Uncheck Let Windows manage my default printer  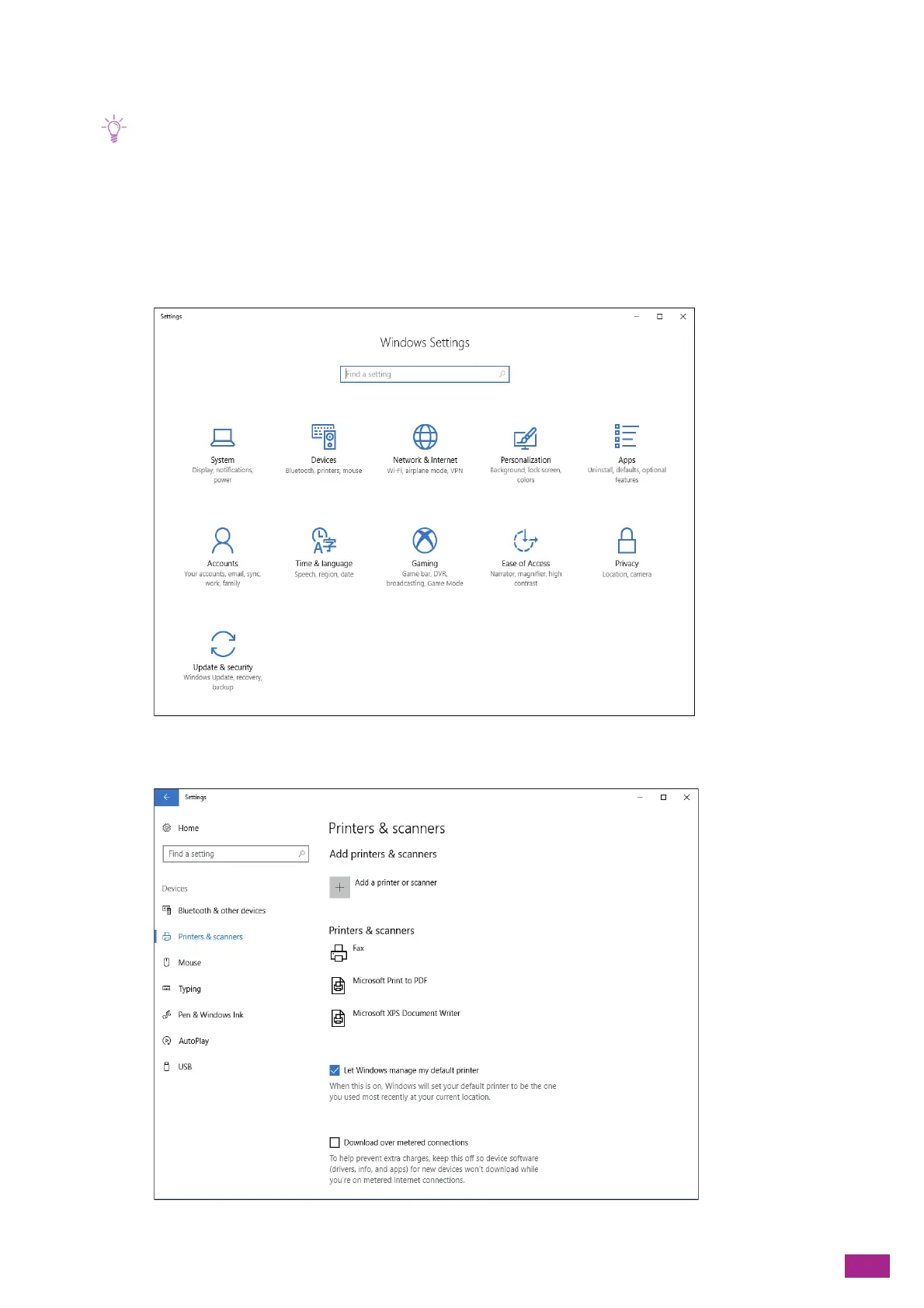(x=335, y=1070)
